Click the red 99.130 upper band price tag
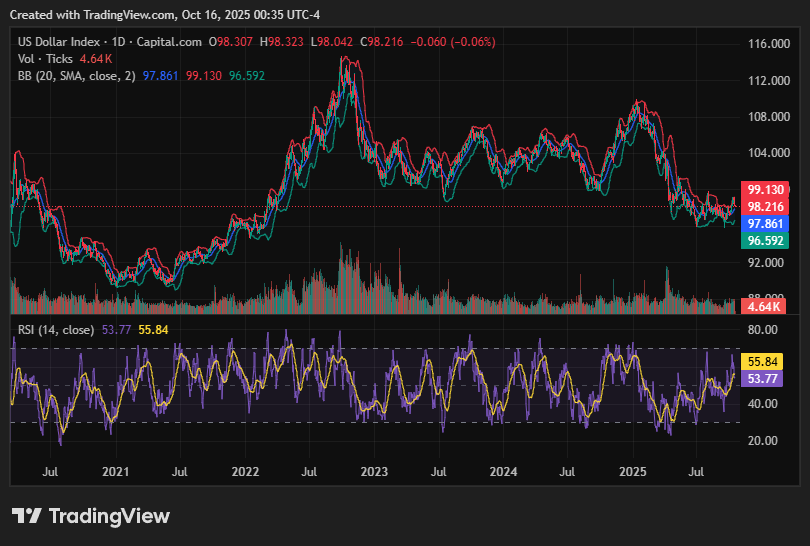 coord(764,189)
